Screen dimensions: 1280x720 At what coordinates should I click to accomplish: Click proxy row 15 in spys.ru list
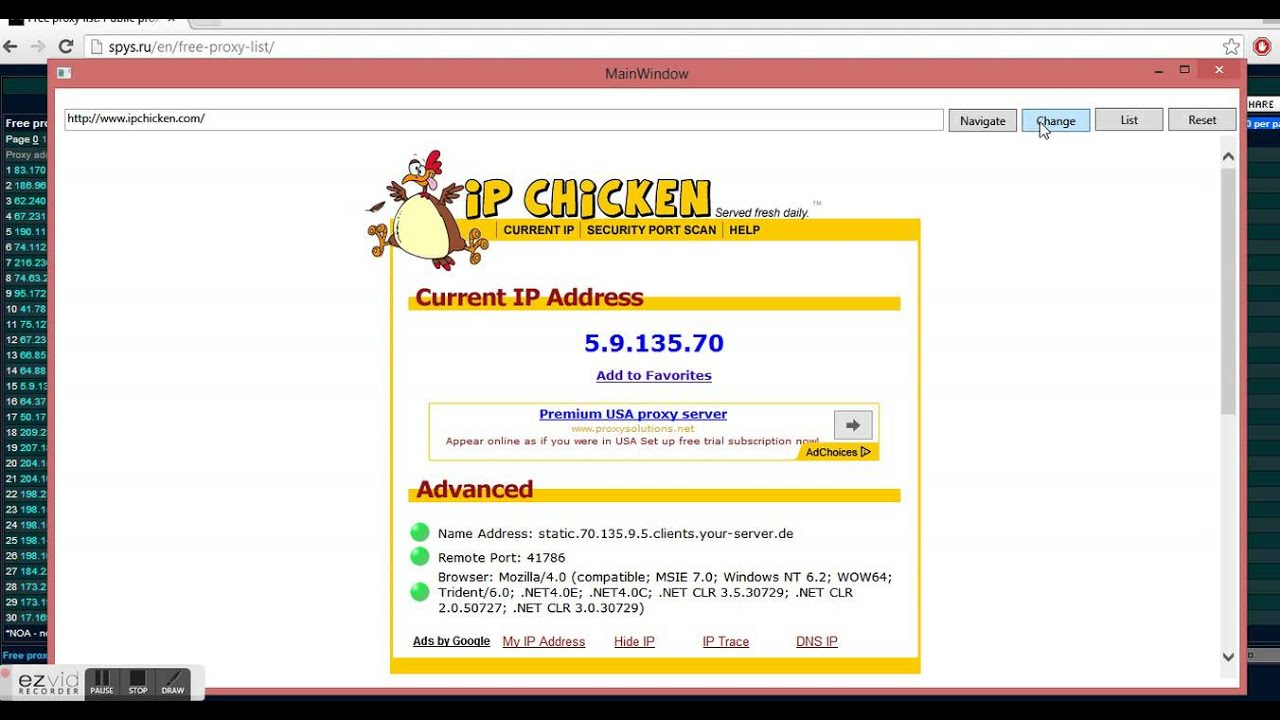pyautogui.click(x=25, y=386)
